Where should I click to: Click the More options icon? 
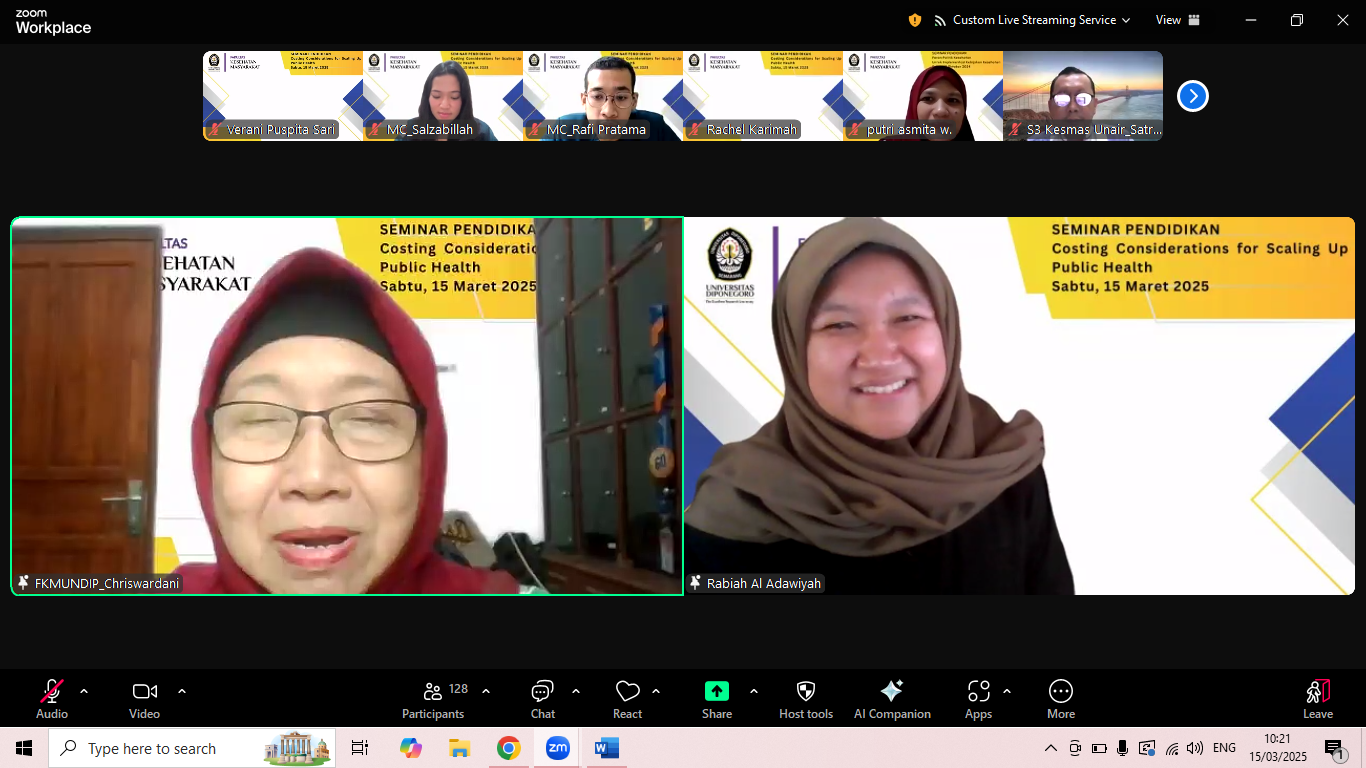[x=1060, y=699]
